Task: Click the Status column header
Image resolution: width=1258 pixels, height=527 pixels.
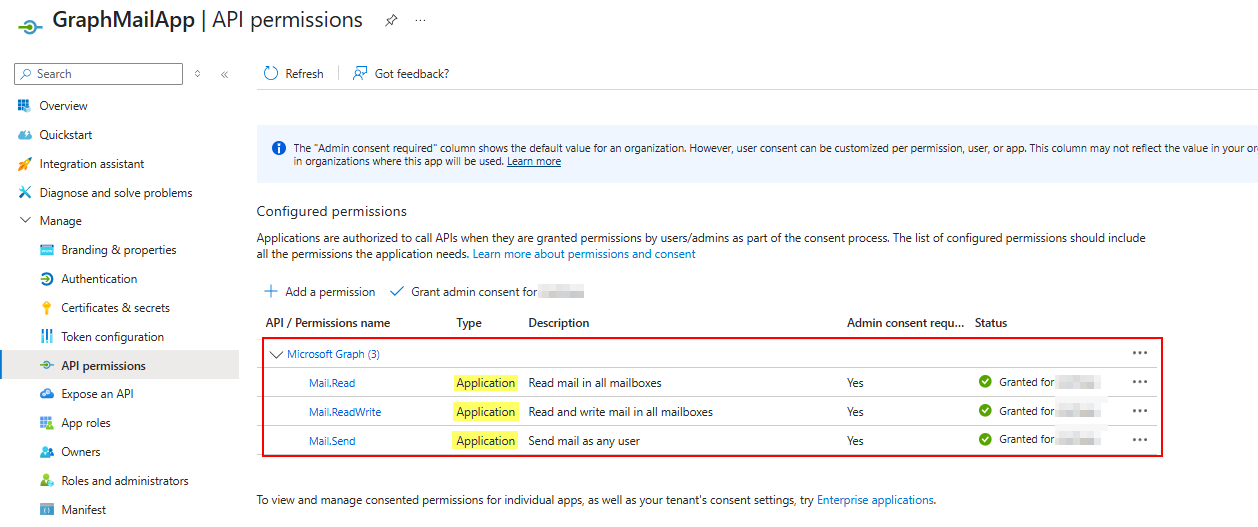Action: pyautogui.click(x=991, y=323)
